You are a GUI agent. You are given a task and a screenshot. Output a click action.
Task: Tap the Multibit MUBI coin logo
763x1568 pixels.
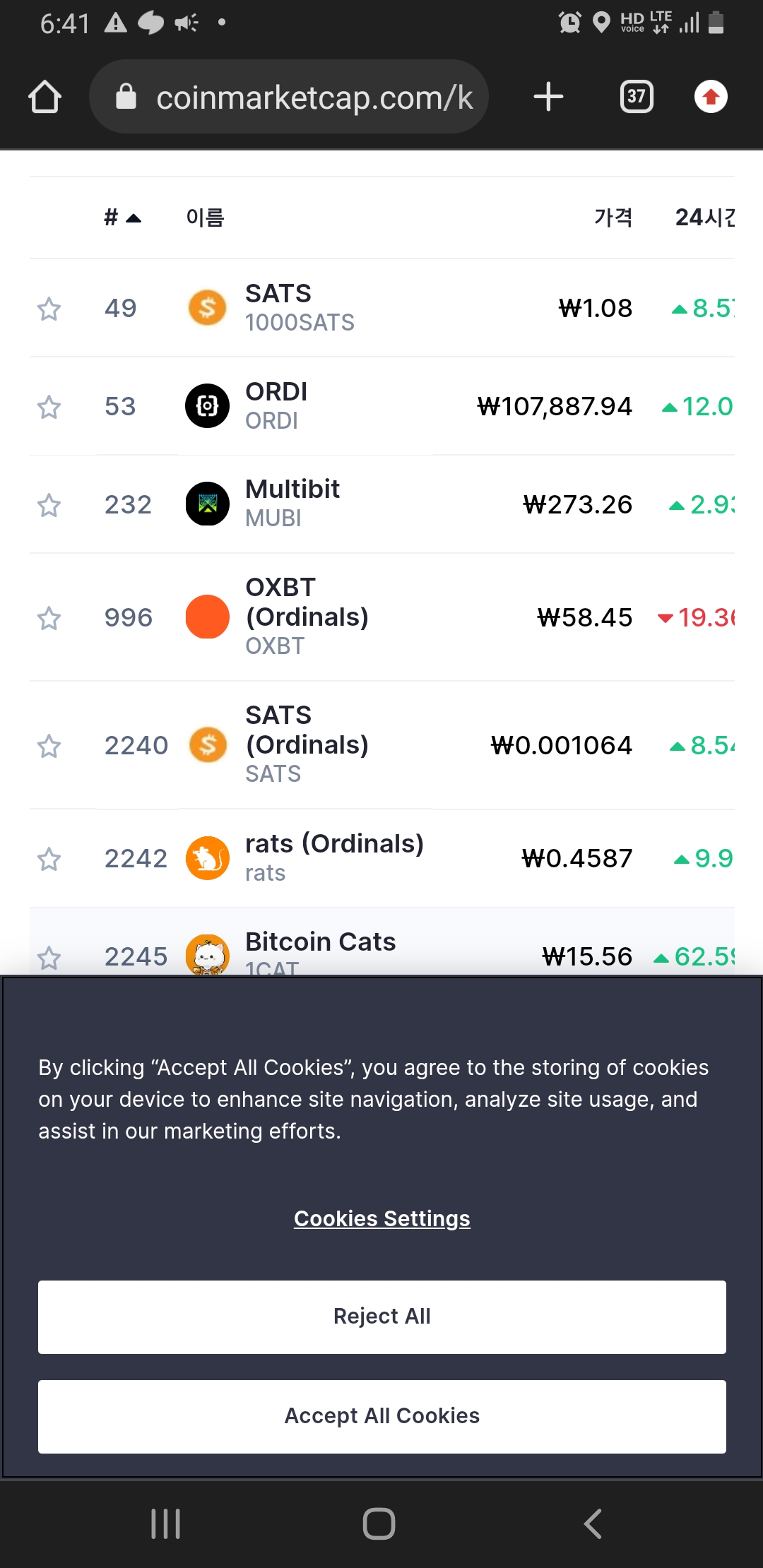(x=207, y=504)
